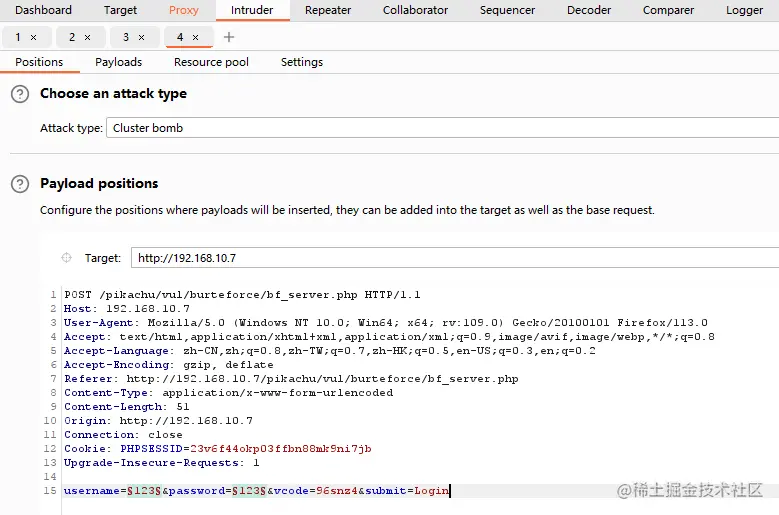Open the Collaborator tab
The width and height of the screenshot is (779, 515).
[415, 10]
